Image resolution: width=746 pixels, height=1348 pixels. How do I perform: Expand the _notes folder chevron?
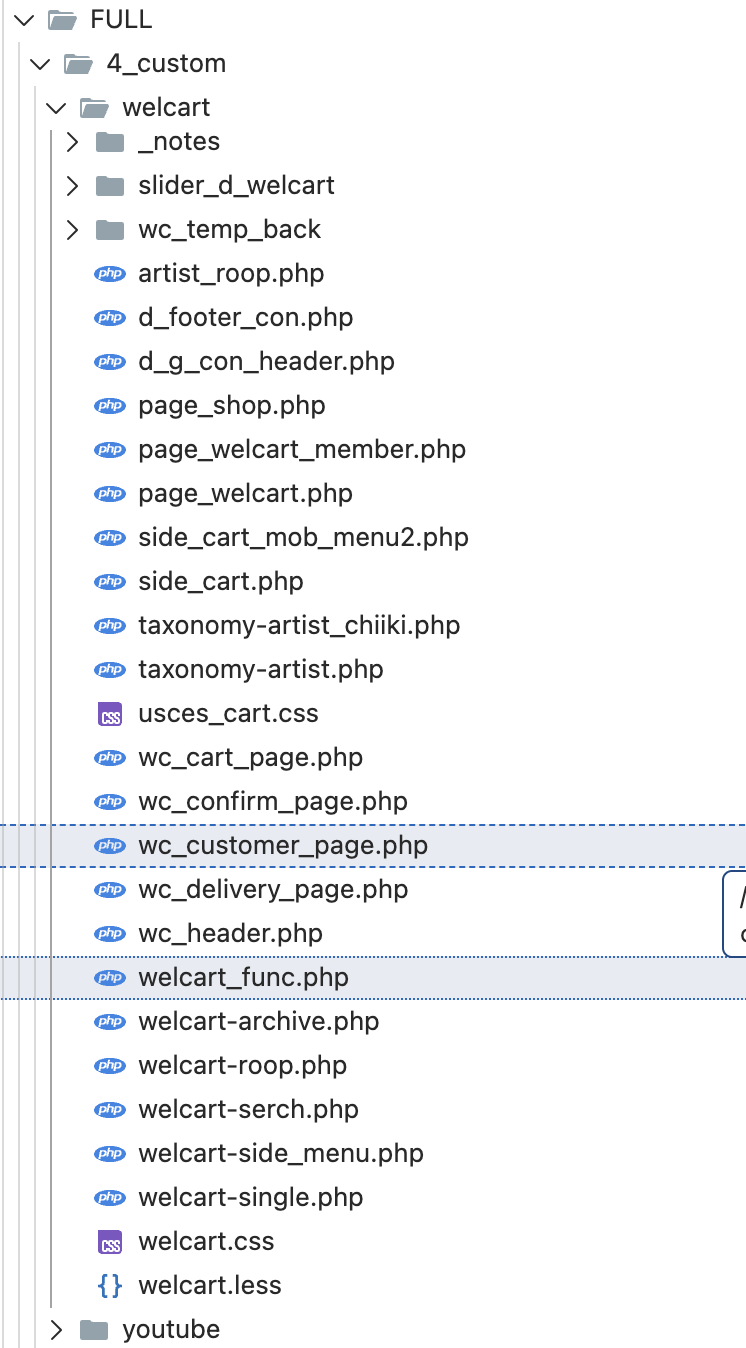pyautogui.click(x=72, y=141)
